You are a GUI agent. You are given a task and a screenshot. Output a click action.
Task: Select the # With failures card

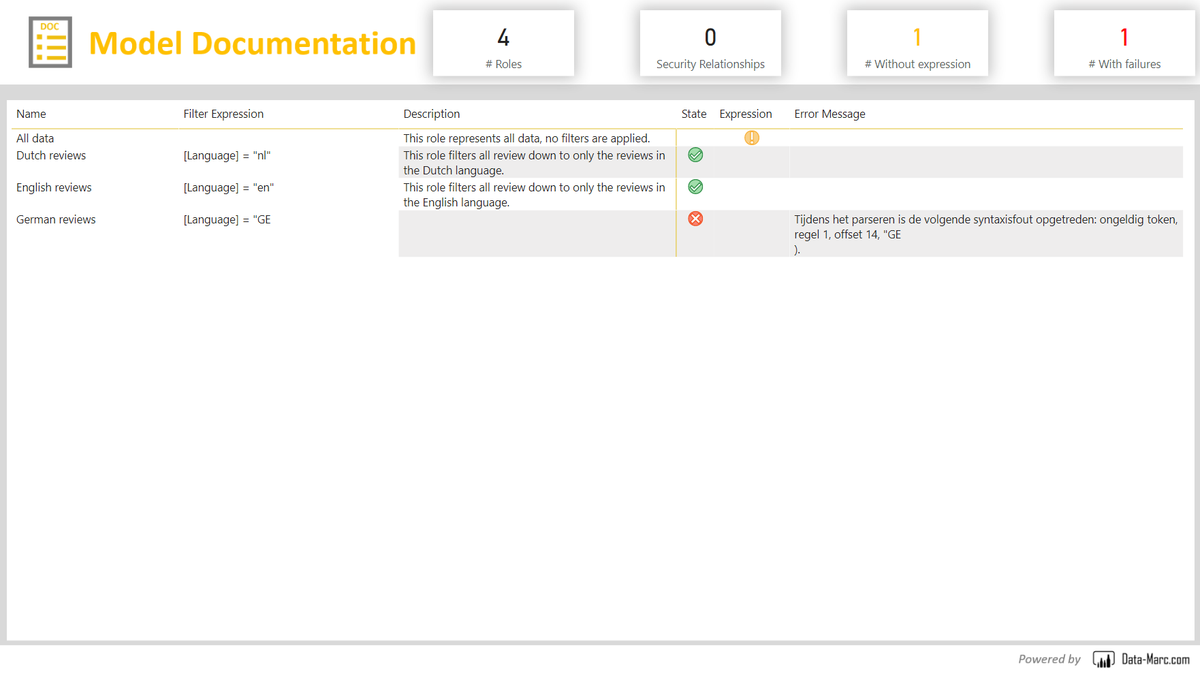point(1124,43)
